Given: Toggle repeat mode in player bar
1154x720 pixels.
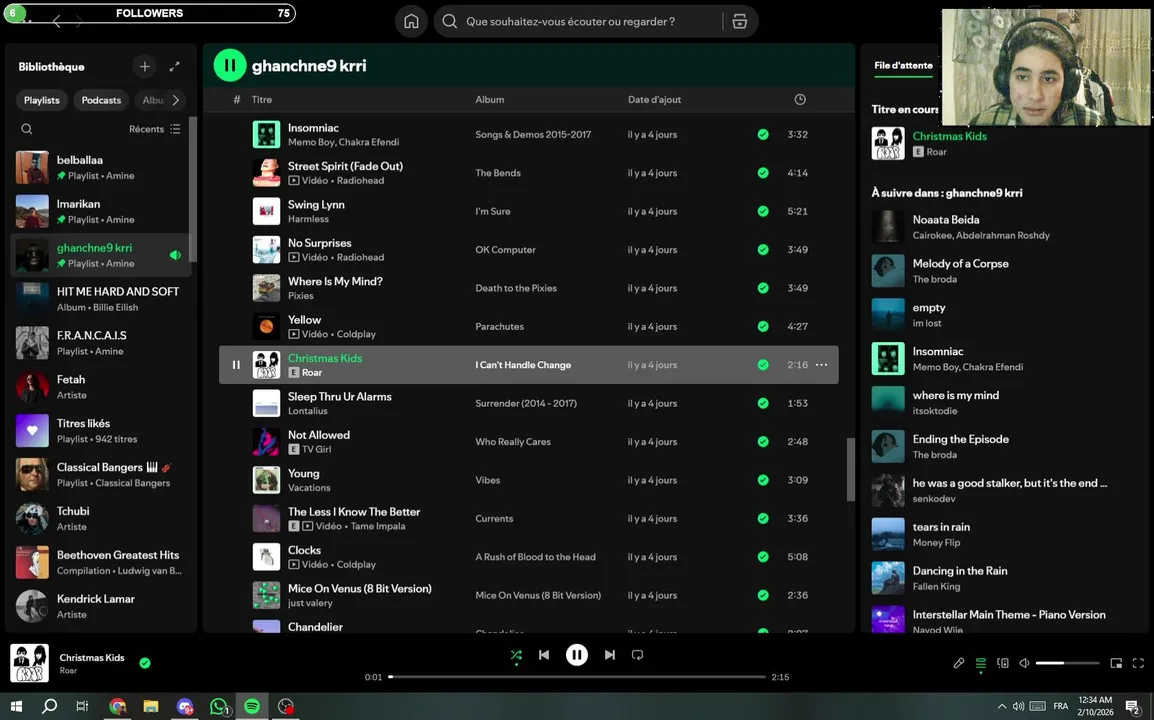Looking at the screenshot, I should pyautogui.click(x=637, y=654).
